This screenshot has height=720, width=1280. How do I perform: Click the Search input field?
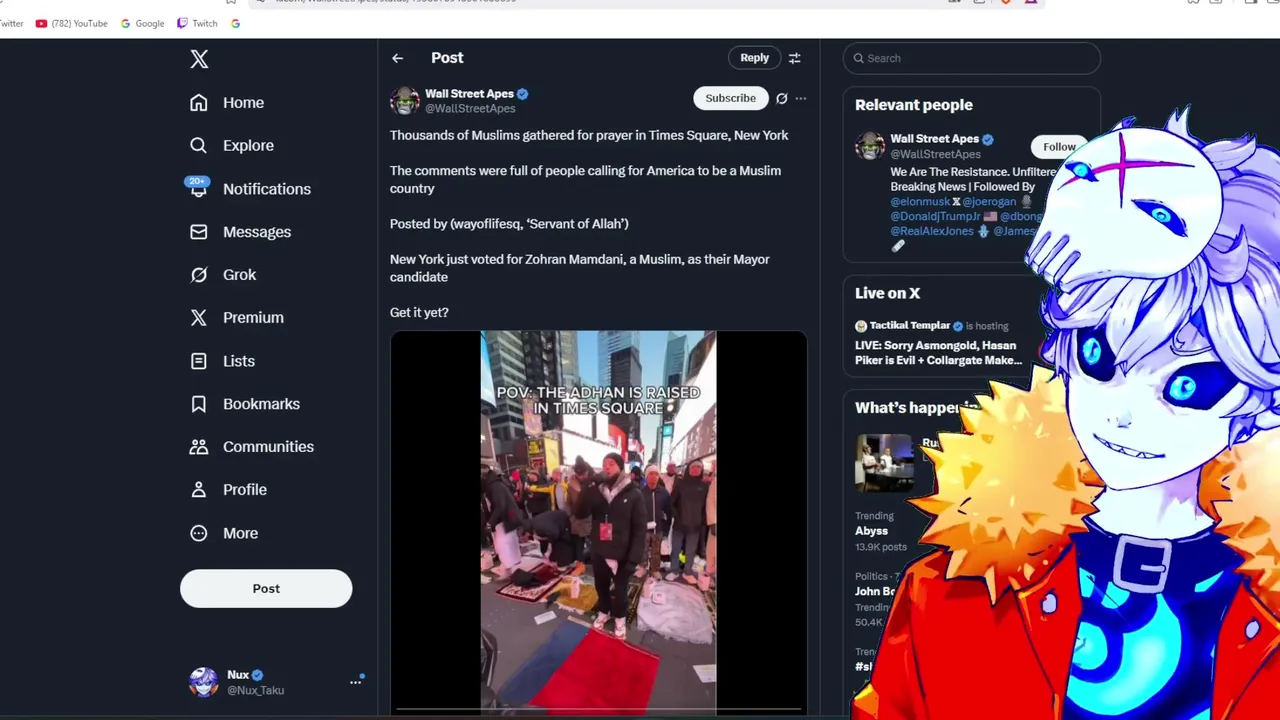[971, 58]
